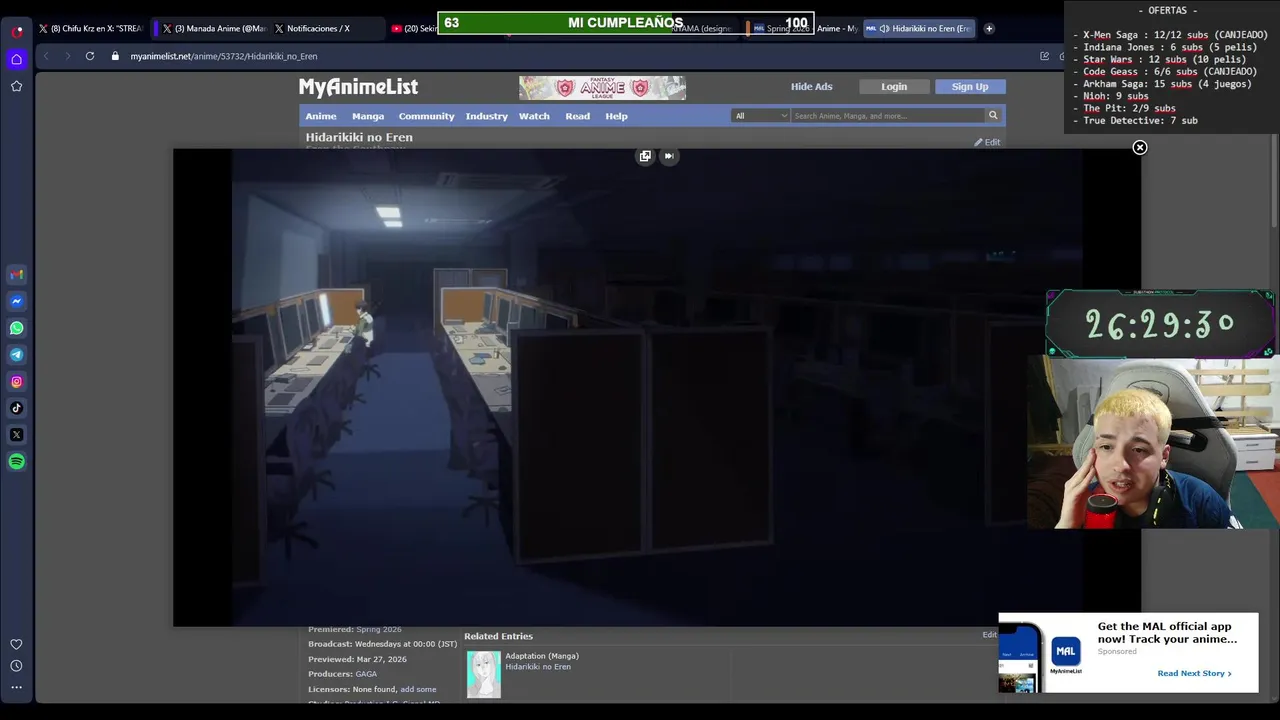Skip to next video with skip icon
This screenshot has width=1280, height=720.
(669, 156)
